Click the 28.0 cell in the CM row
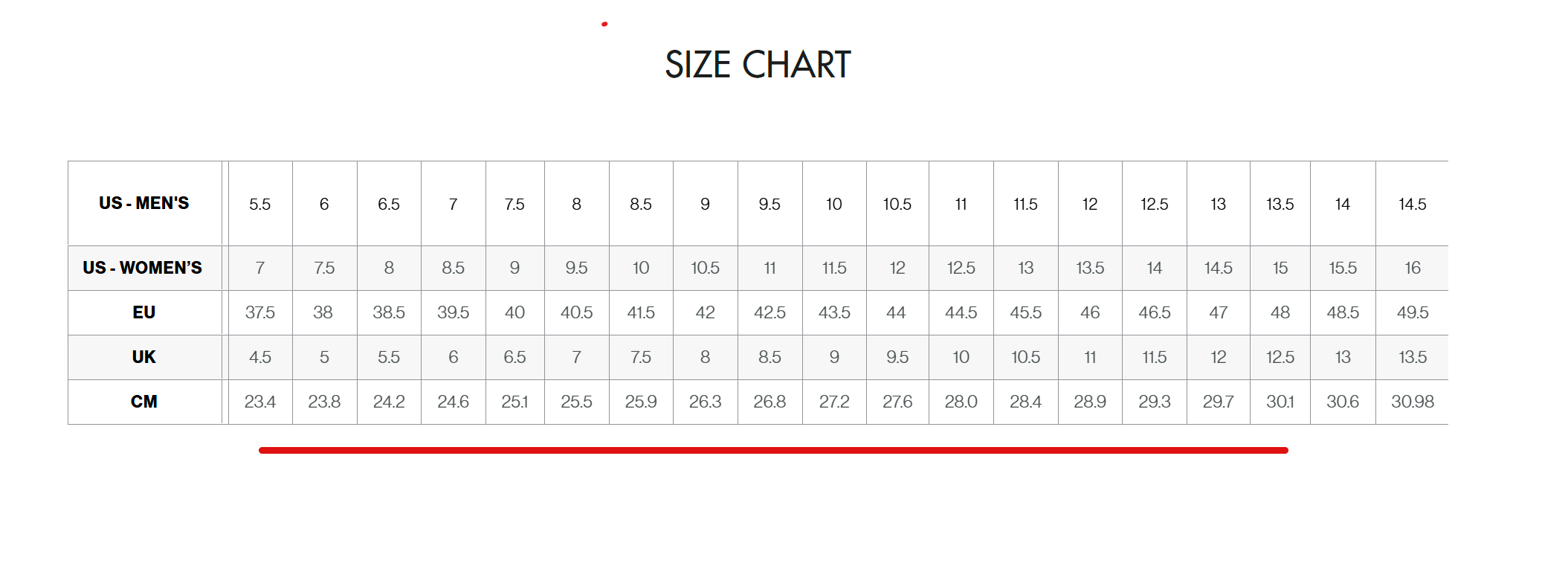 961,402
